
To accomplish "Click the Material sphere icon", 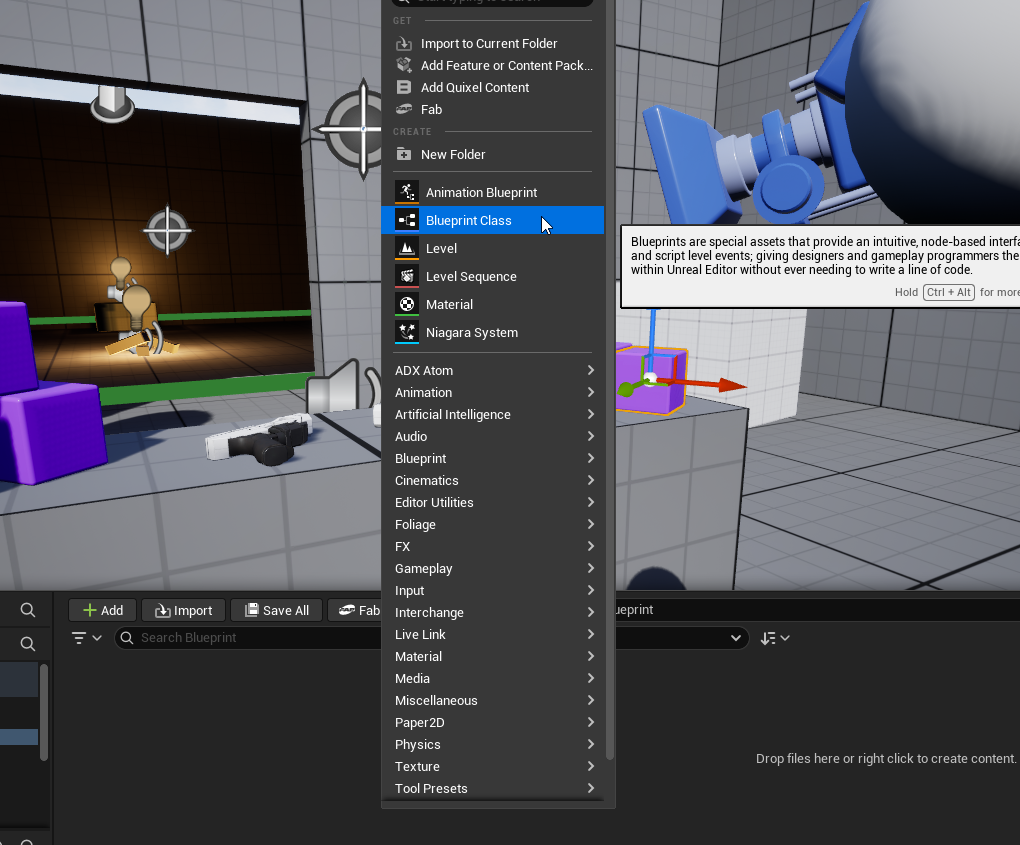I will pyautogui.click(x=407, y=304).
